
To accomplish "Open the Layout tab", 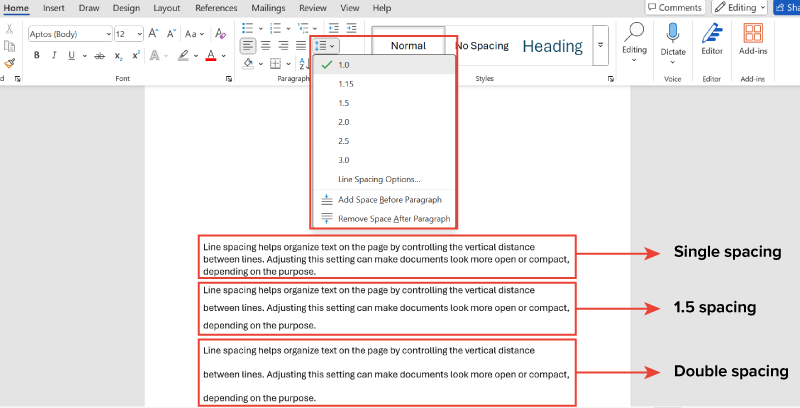I will pyautogui.click(x=167, y=8).
